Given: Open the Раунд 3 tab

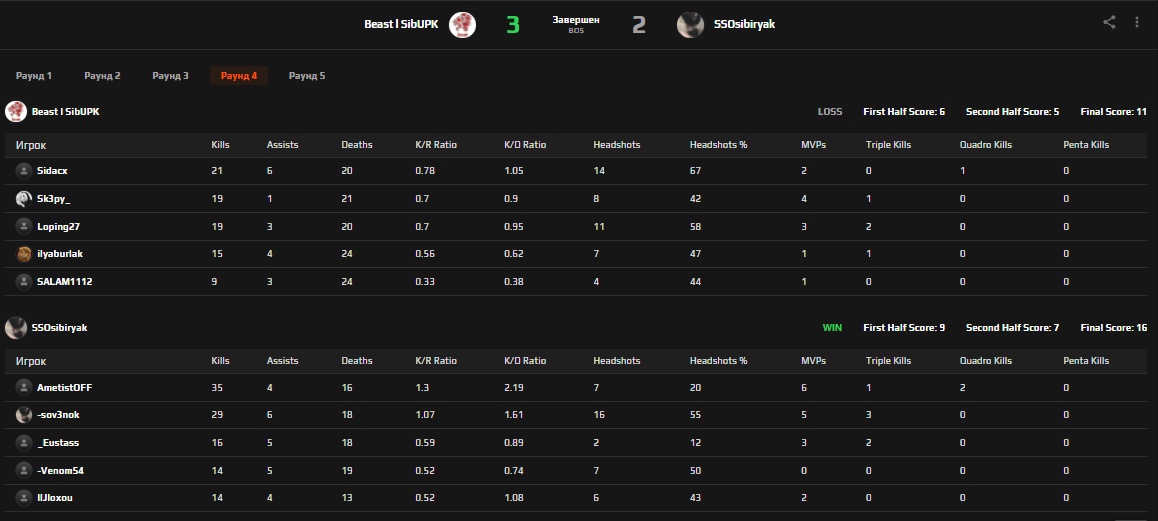Looking at the screenshot, I should [x=170, y=76].
